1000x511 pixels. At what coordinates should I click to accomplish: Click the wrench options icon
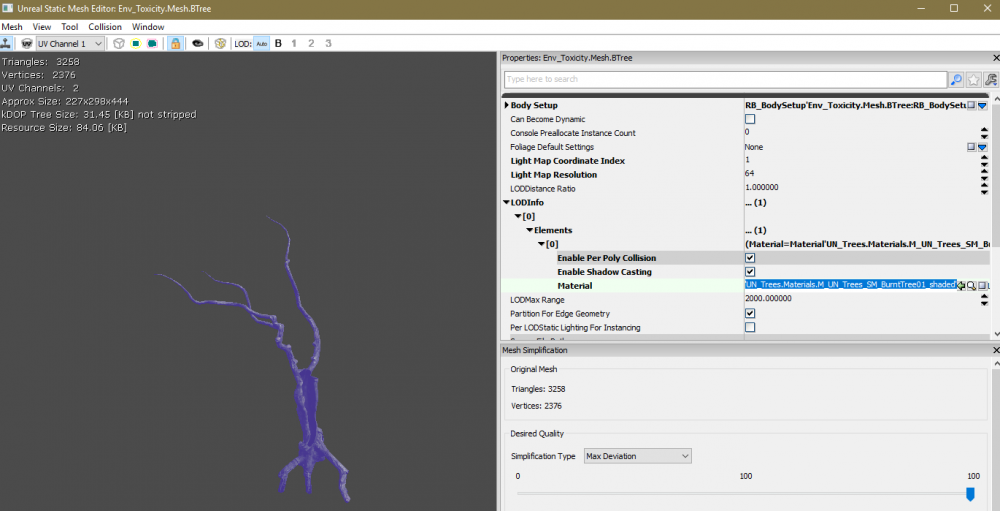990,79
